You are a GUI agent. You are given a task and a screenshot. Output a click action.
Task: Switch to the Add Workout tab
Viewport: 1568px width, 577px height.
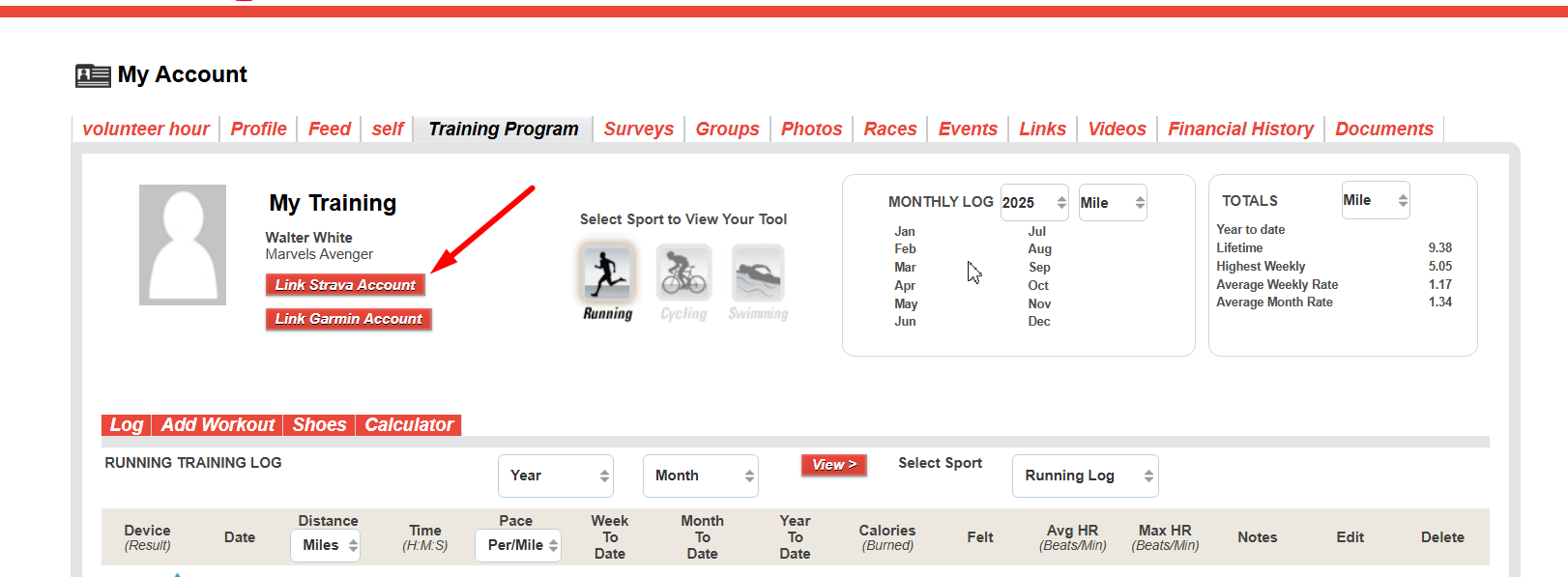(218, 425)
